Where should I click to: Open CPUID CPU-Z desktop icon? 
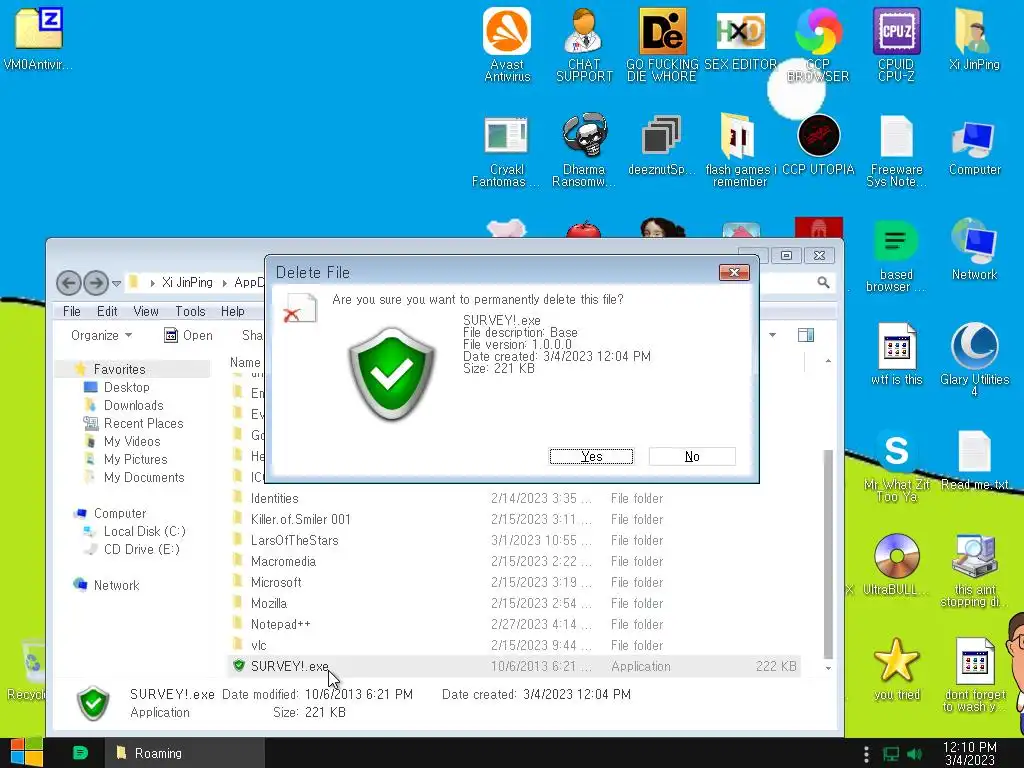tap(896, 44)
